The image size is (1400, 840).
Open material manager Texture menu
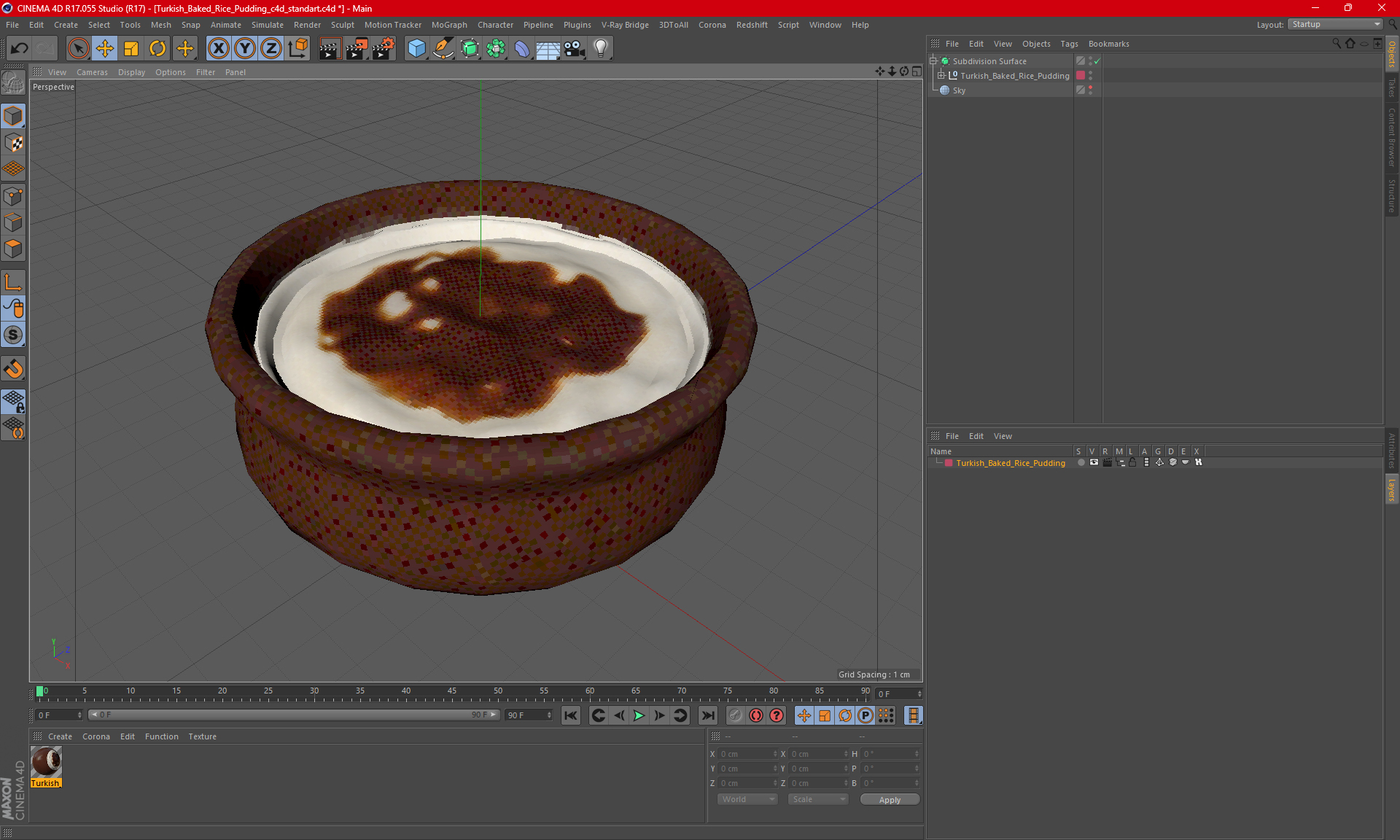[202, 736]
